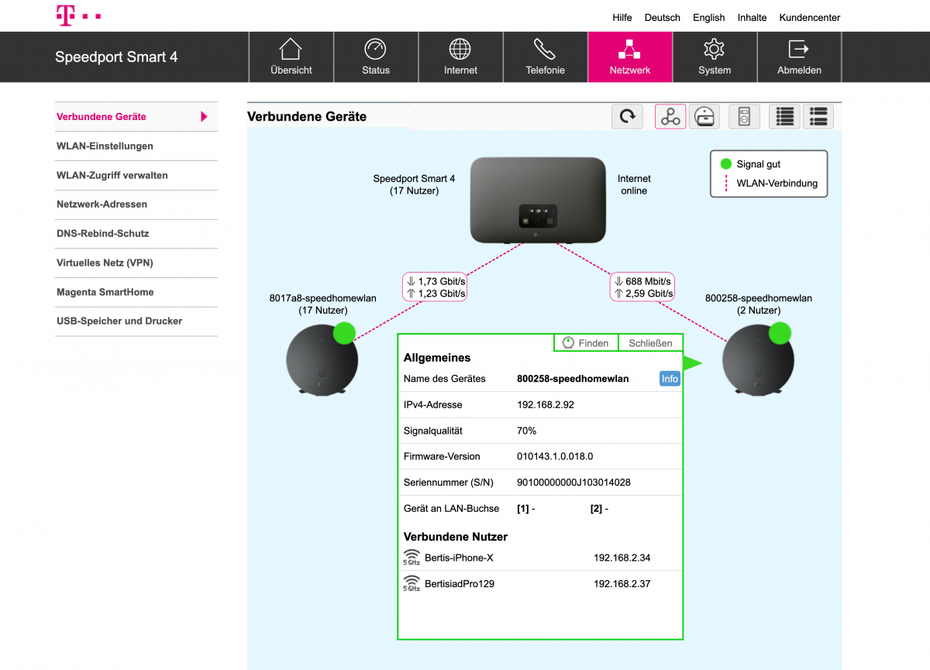Open WLAN-Einstellungen in sidebar
The width and height of the screenshot is (930, 670).
coord(105,146)
